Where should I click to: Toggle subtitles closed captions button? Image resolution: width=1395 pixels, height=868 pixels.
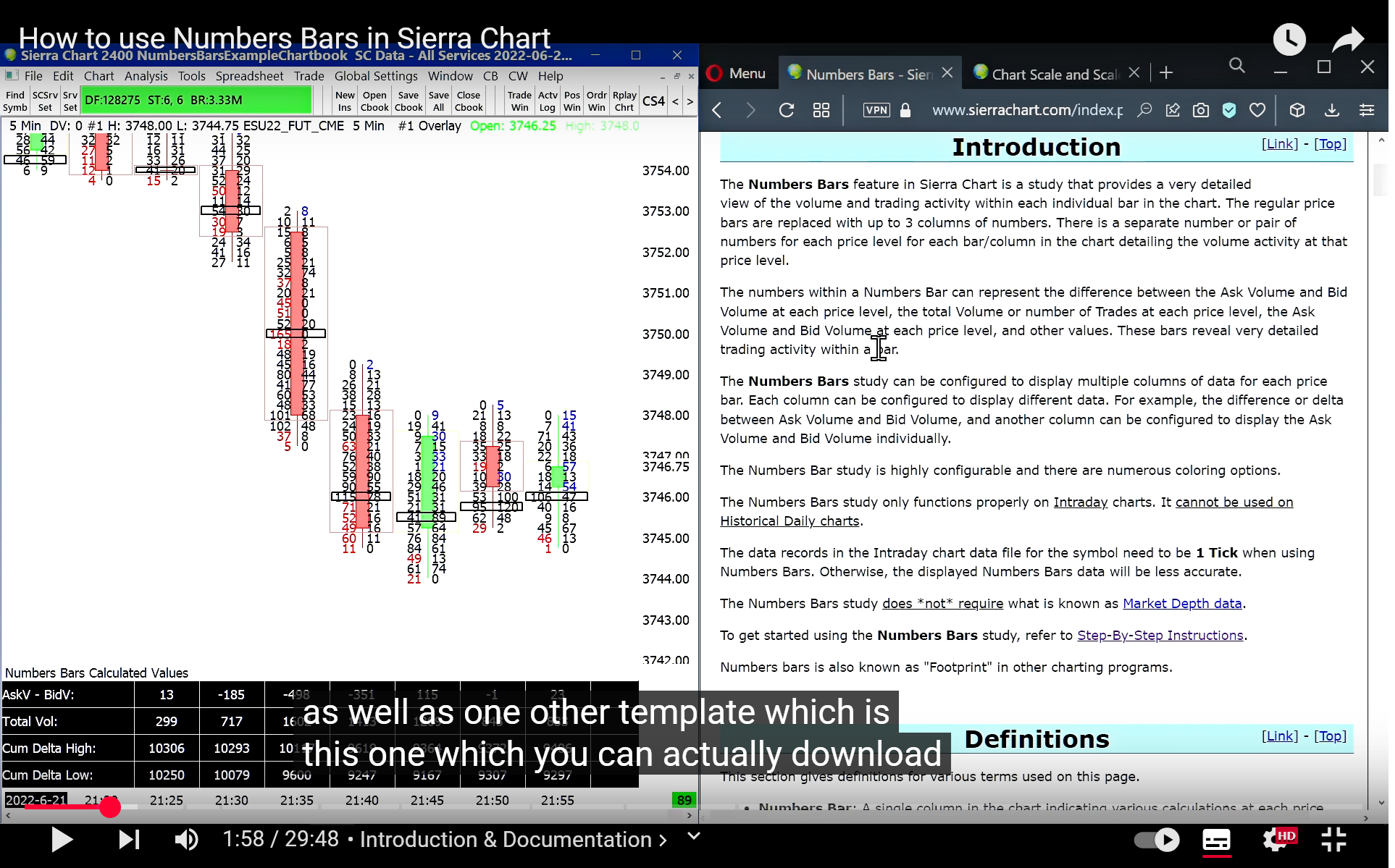[x=1216, y=840]
